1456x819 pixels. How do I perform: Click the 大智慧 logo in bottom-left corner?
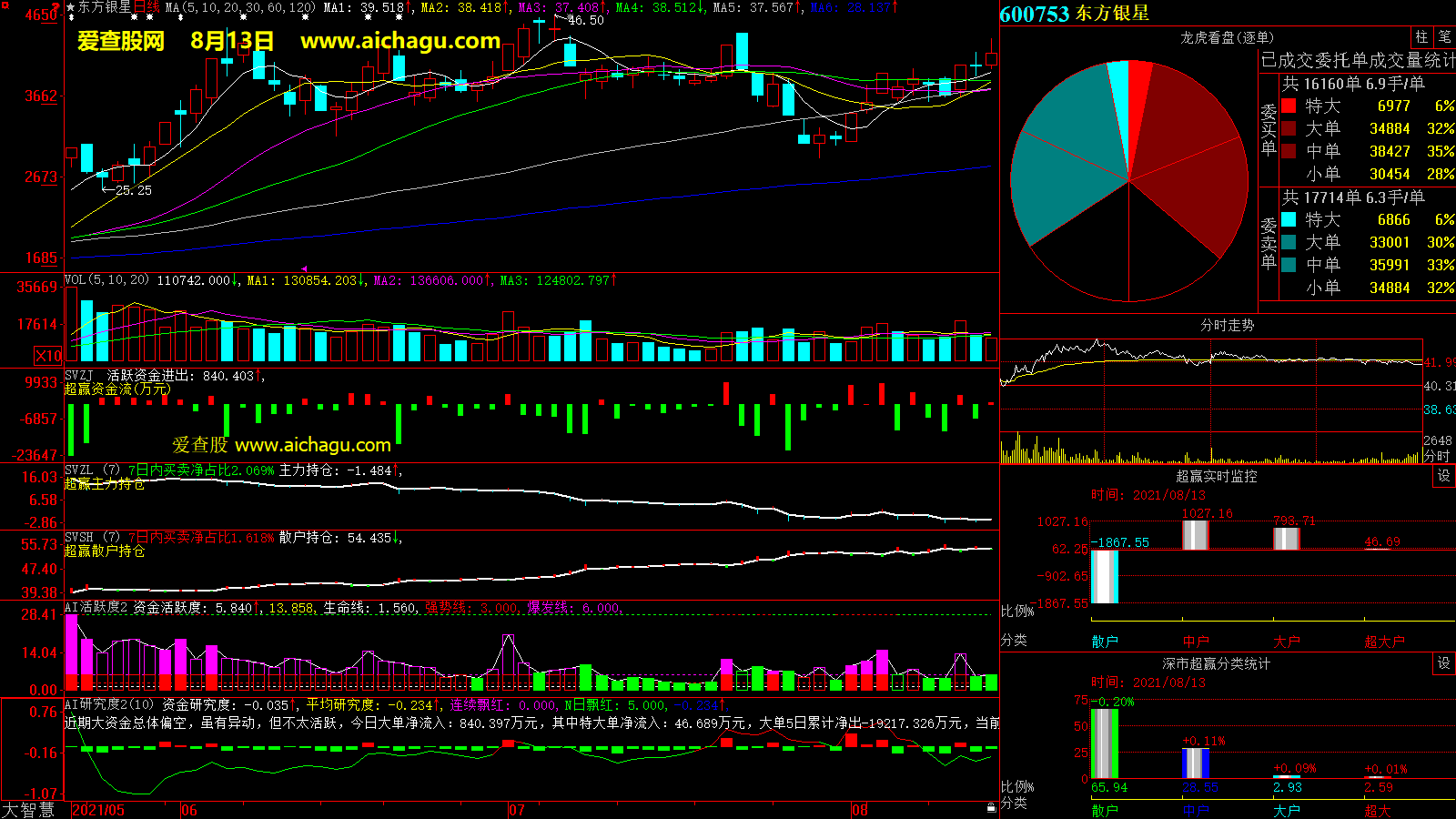point(29,810)
